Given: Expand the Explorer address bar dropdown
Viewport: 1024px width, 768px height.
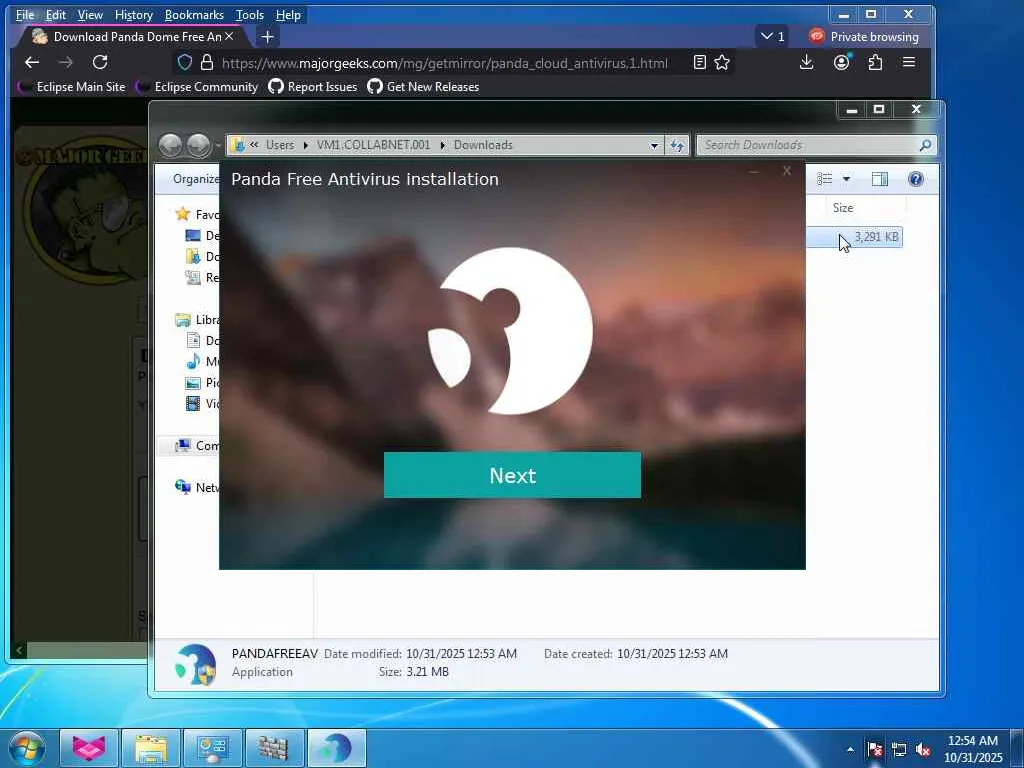Looking at the screenshot, I should coord(654,146).
